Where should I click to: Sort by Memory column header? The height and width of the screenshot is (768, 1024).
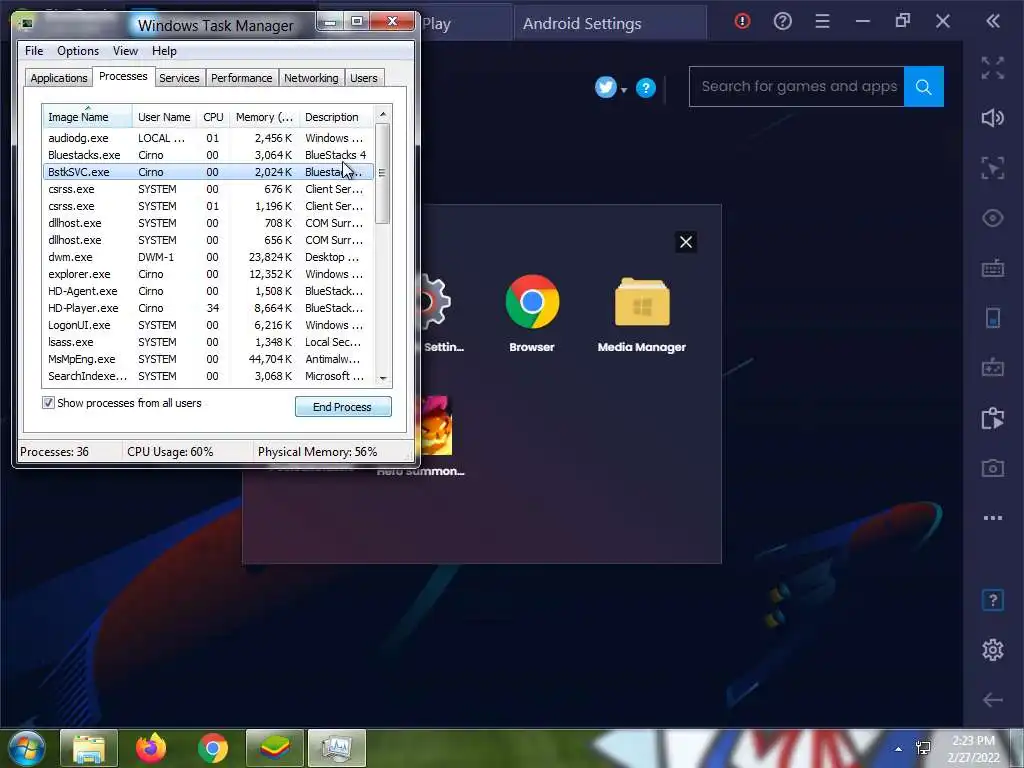pyautogui.click(x=264, y=117)
